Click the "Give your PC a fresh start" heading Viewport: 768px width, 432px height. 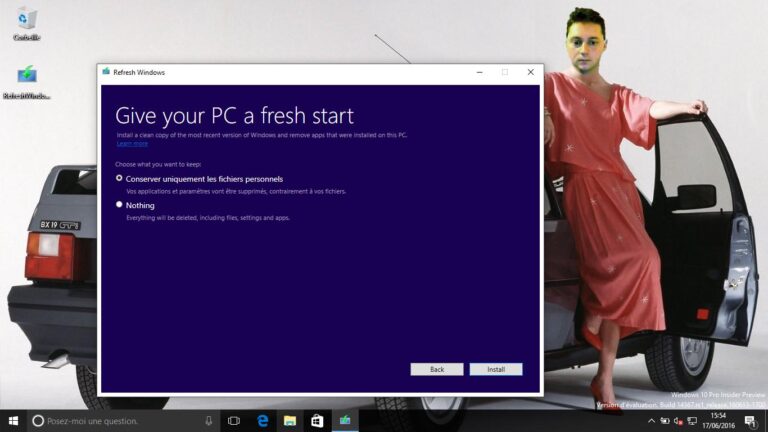tap(234, 116)
